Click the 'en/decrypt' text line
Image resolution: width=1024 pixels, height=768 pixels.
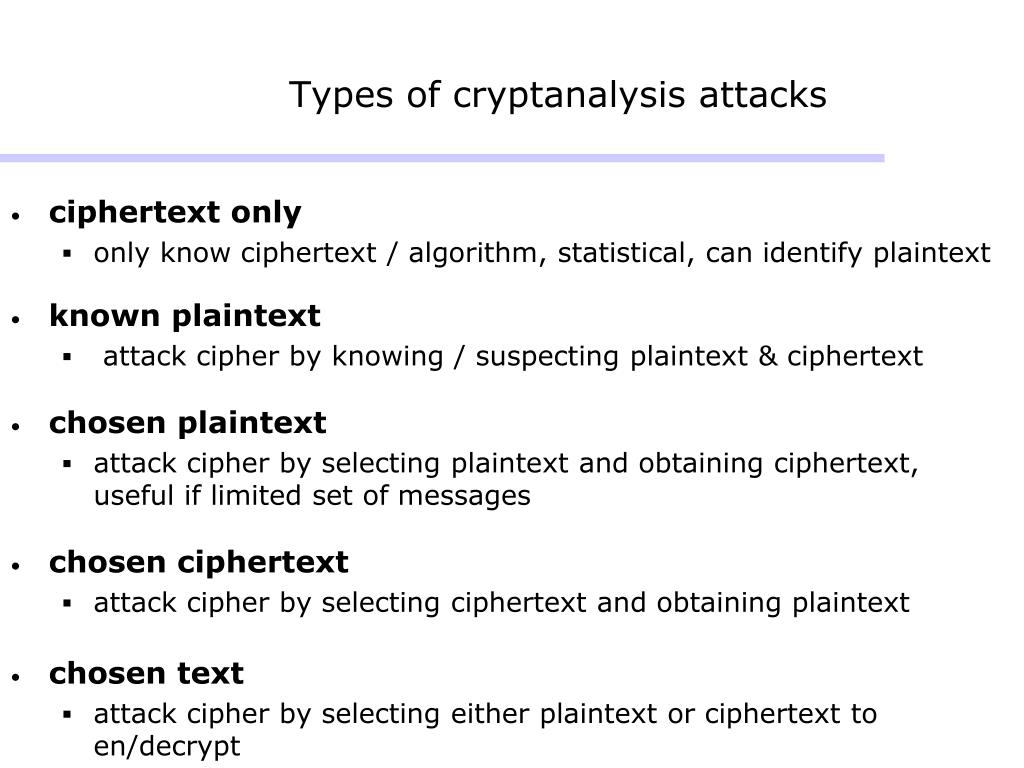click(x=167, y=746)
